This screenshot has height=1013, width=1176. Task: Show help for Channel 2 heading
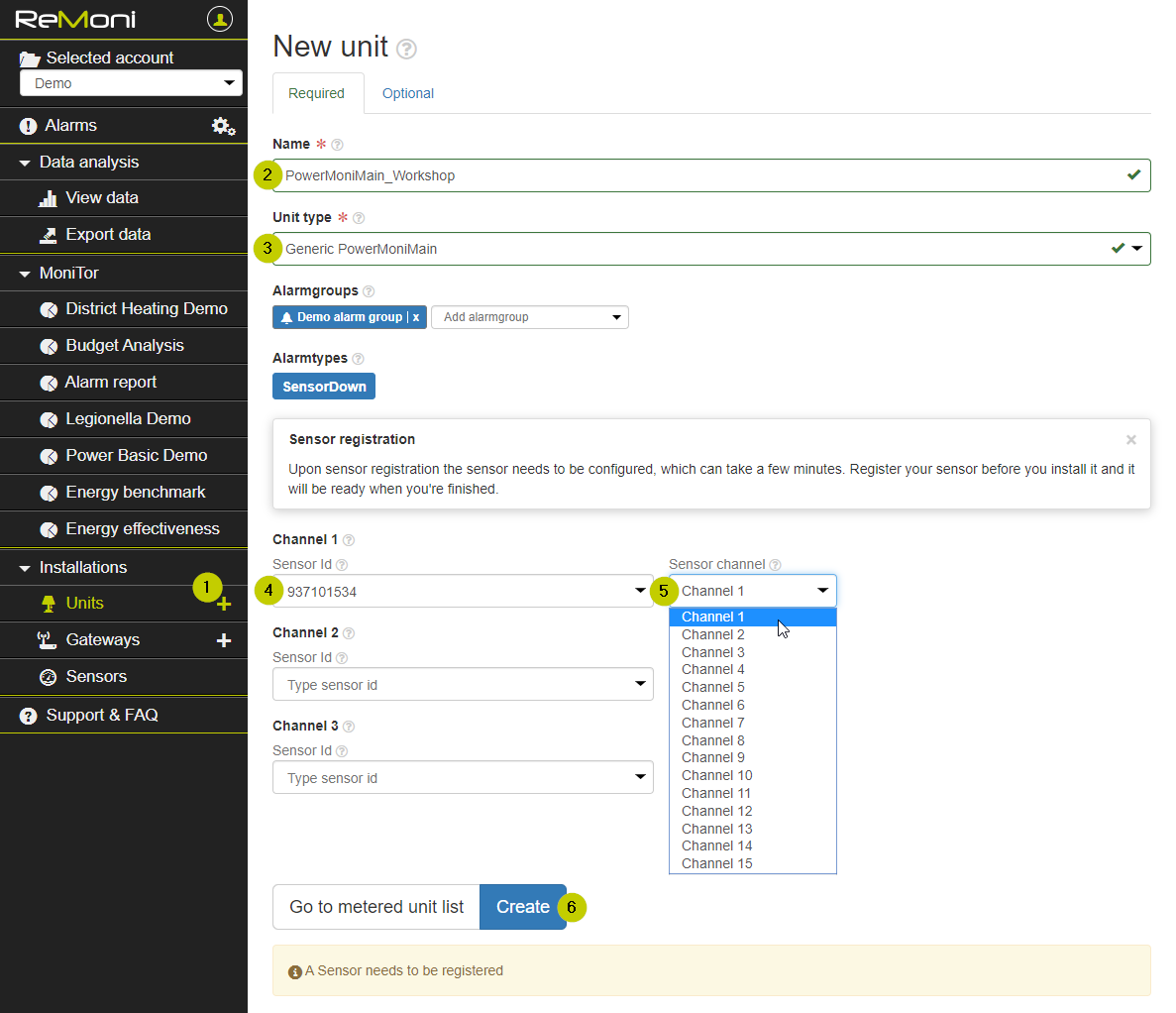point(349,633)
